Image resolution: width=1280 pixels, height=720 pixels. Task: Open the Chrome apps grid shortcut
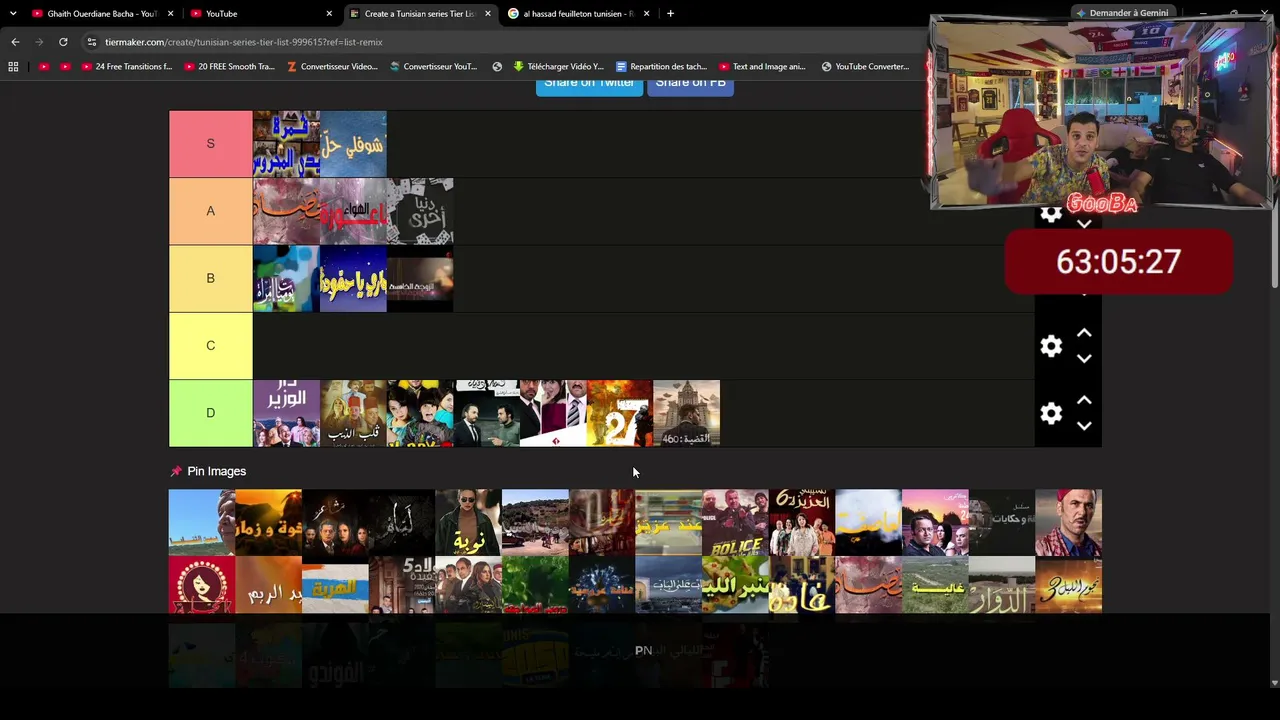pos(13,67)
